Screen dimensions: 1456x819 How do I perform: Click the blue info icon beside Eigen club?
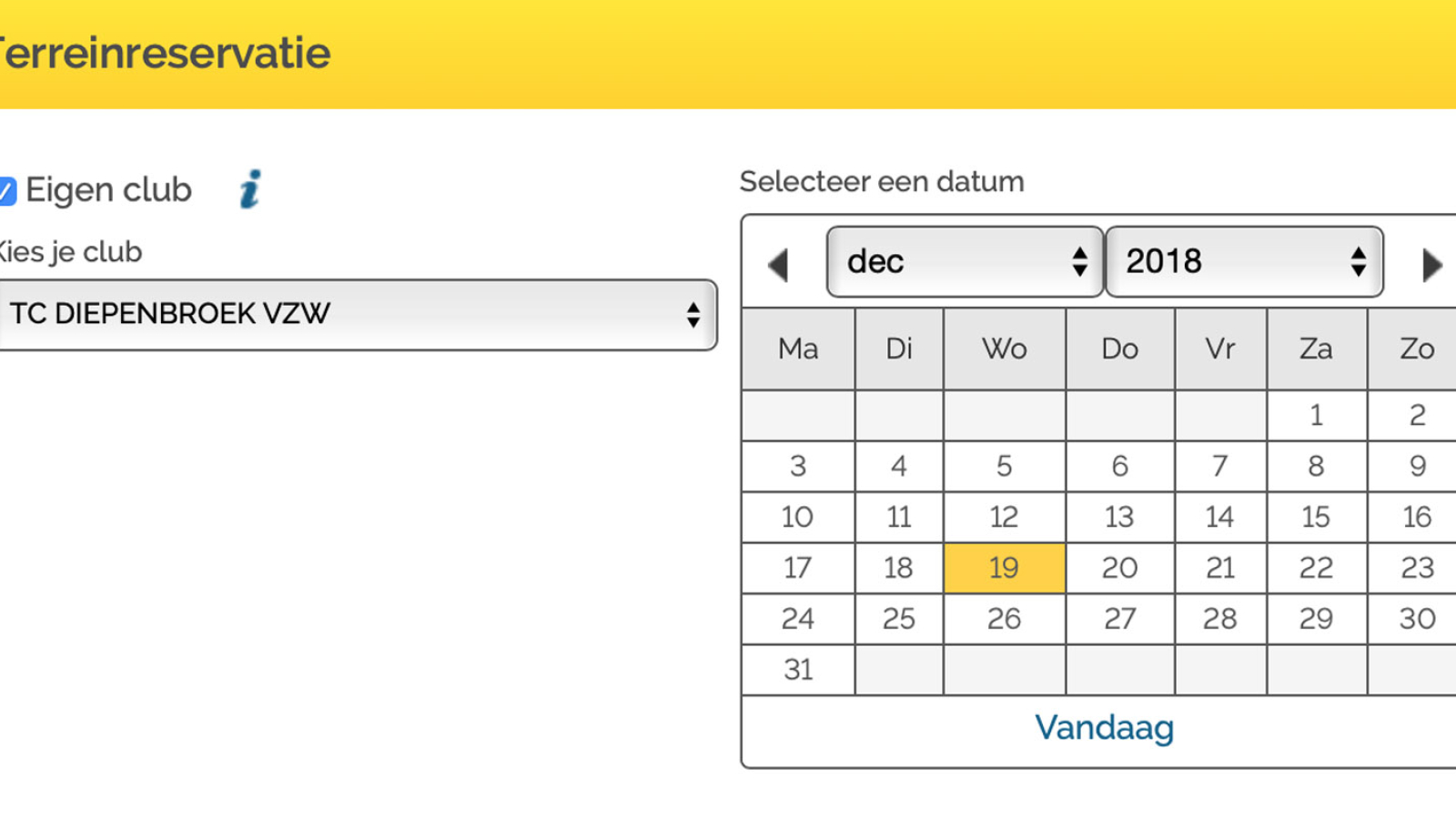[250, 189]
